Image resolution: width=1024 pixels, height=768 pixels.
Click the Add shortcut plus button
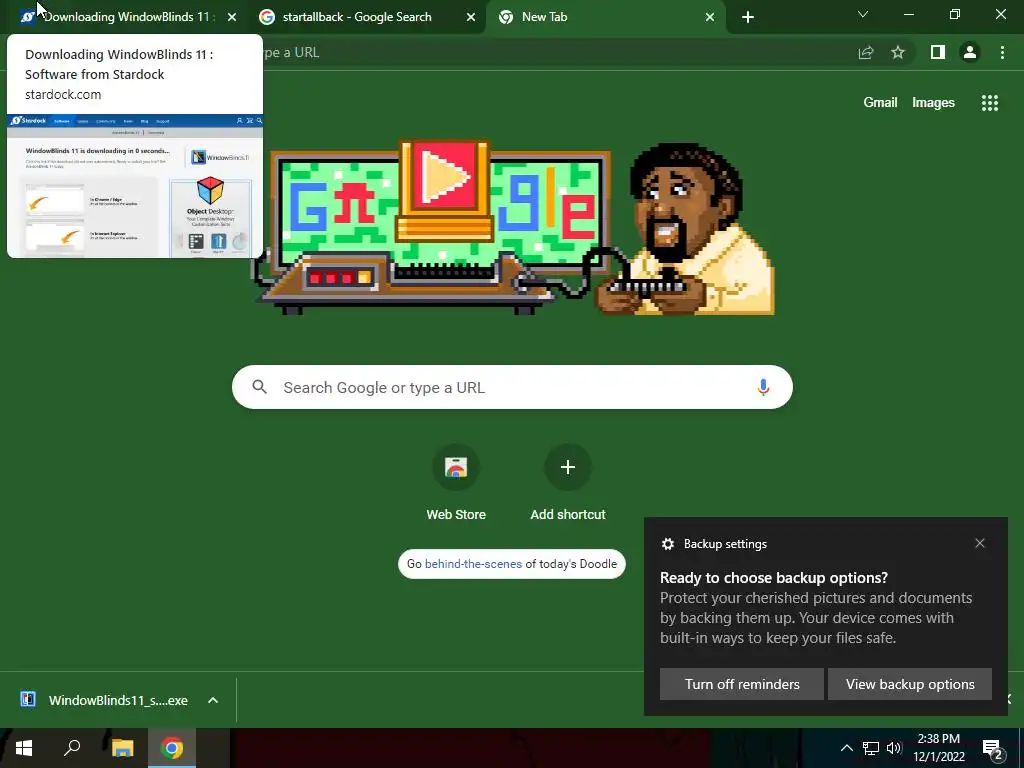point(568,467)
